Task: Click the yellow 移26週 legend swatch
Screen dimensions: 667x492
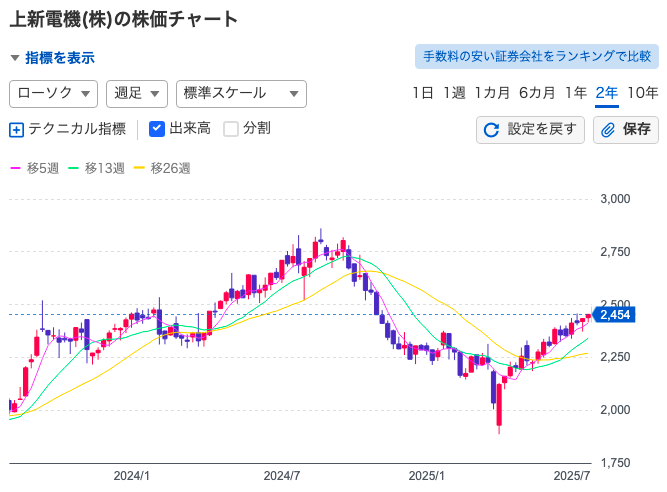Action: [140, 168]
